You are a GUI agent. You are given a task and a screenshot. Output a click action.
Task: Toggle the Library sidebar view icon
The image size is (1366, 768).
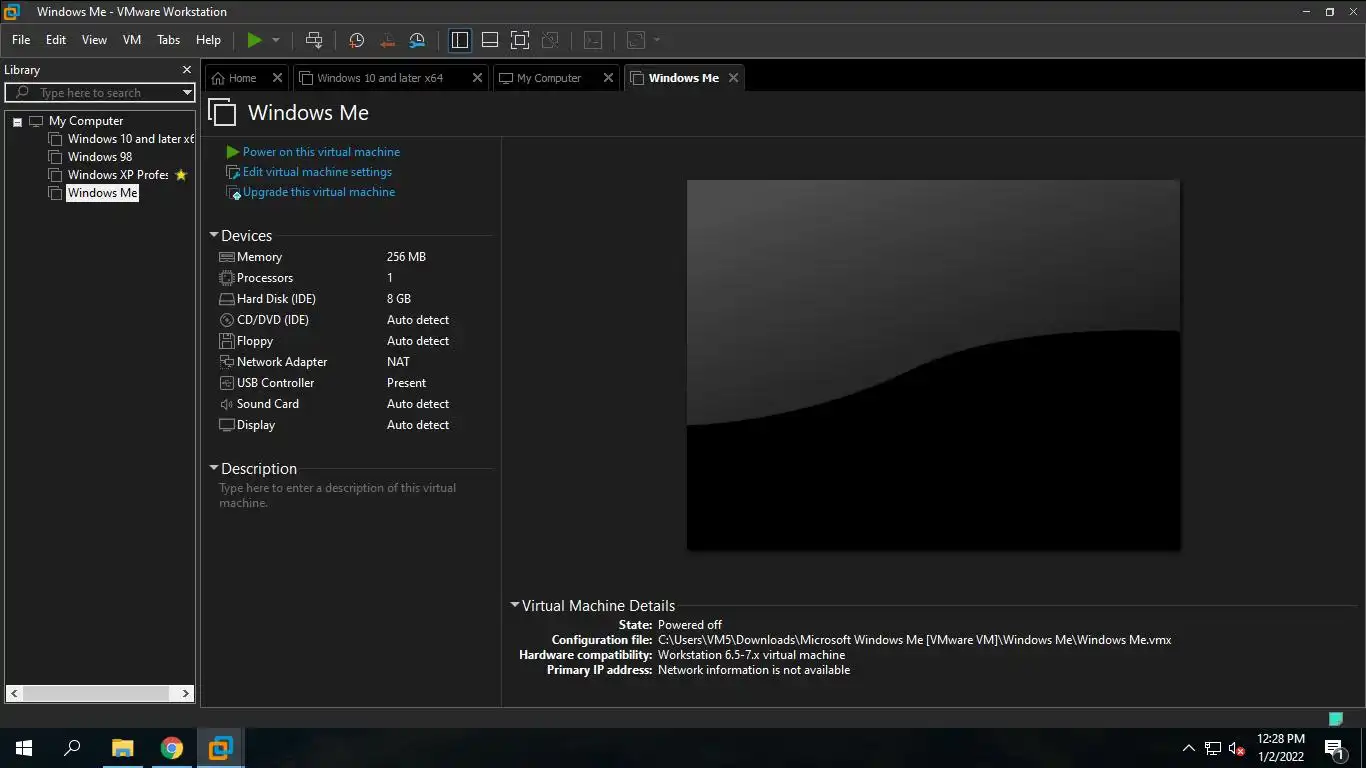(460, 40)
